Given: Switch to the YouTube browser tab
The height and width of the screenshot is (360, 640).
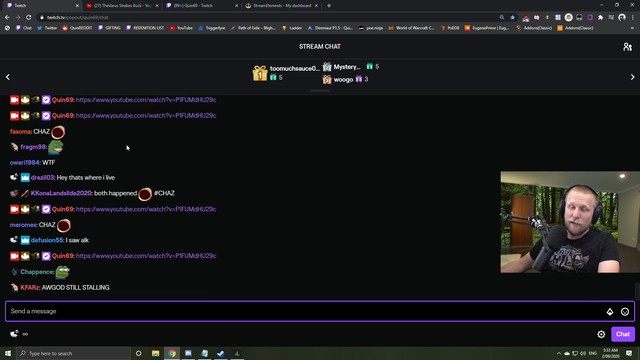Looking at the screenshot, I should [x=122, y=6].
